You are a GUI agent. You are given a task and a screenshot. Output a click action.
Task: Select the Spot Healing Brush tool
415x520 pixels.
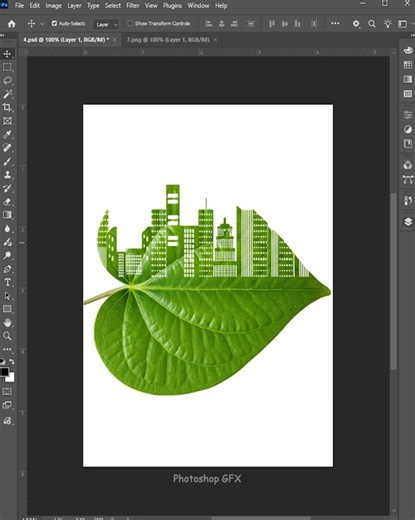(x=7, y=148)
